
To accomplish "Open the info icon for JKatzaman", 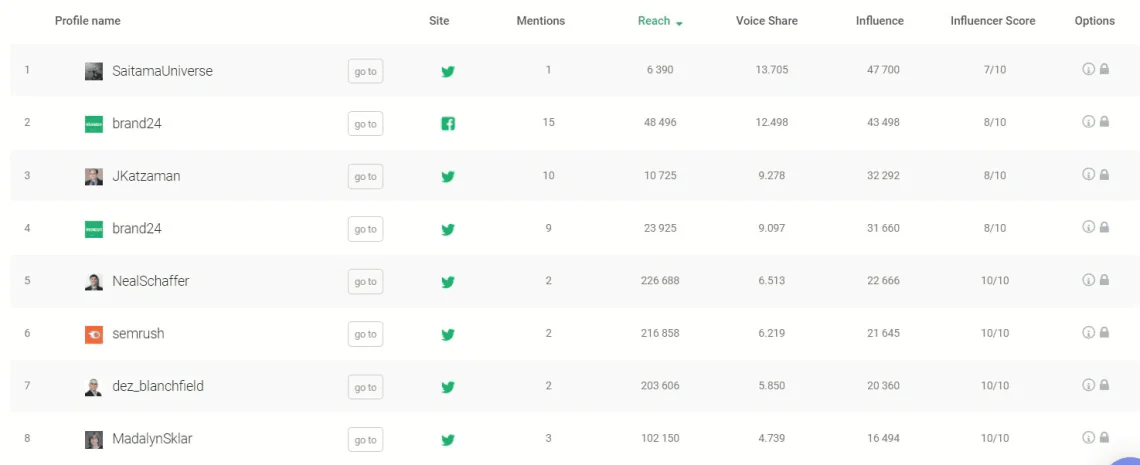I will pyautogui.click(x=1088, y=174).
